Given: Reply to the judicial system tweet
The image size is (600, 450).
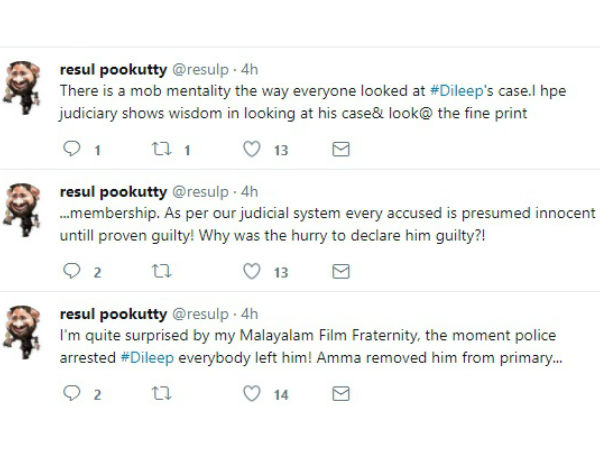Looking at the screenshot, I should click(x=71, y=271).
